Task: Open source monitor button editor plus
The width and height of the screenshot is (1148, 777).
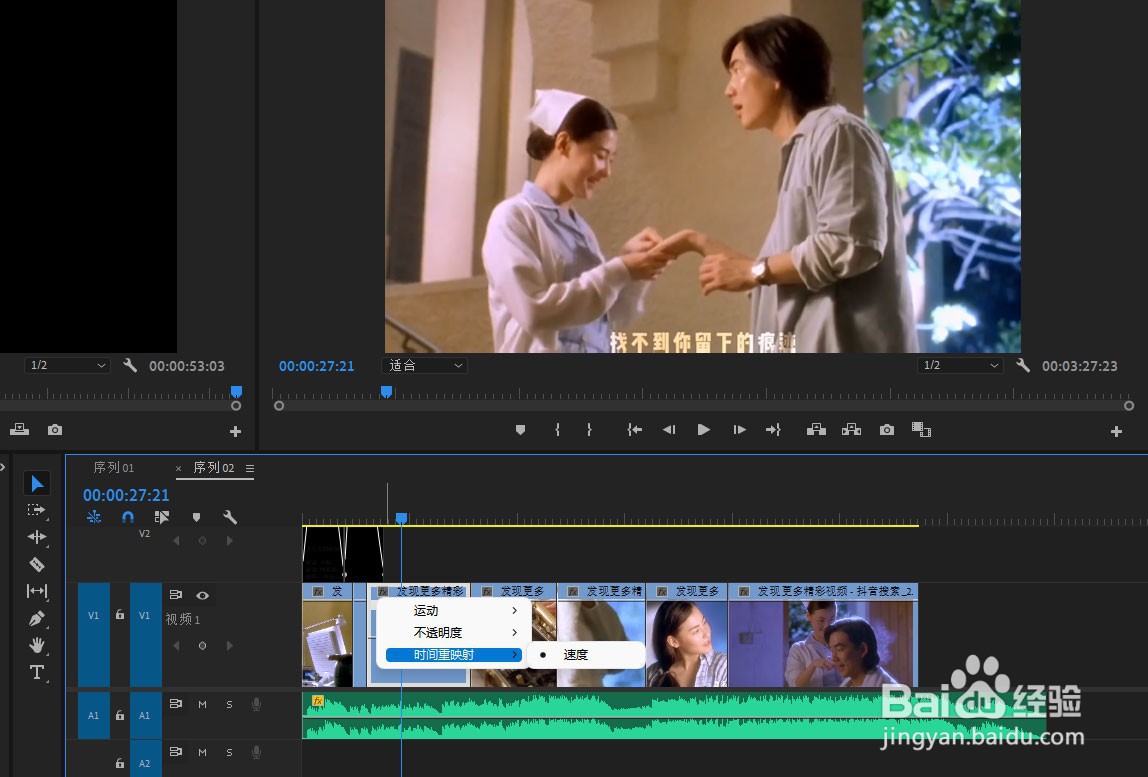Action: pyautogui.click(x=235, y=431)
